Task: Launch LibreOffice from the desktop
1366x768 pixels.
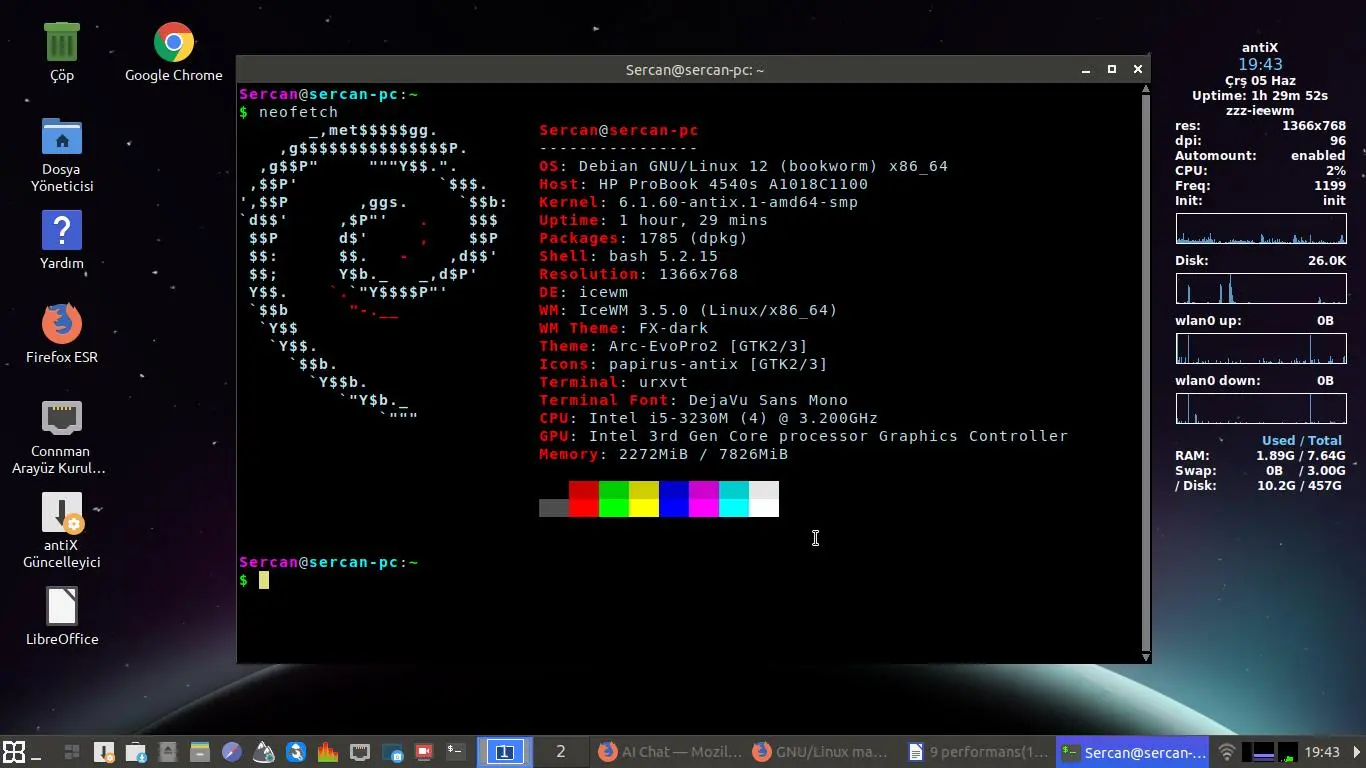Action: click(x=61, y=616)
